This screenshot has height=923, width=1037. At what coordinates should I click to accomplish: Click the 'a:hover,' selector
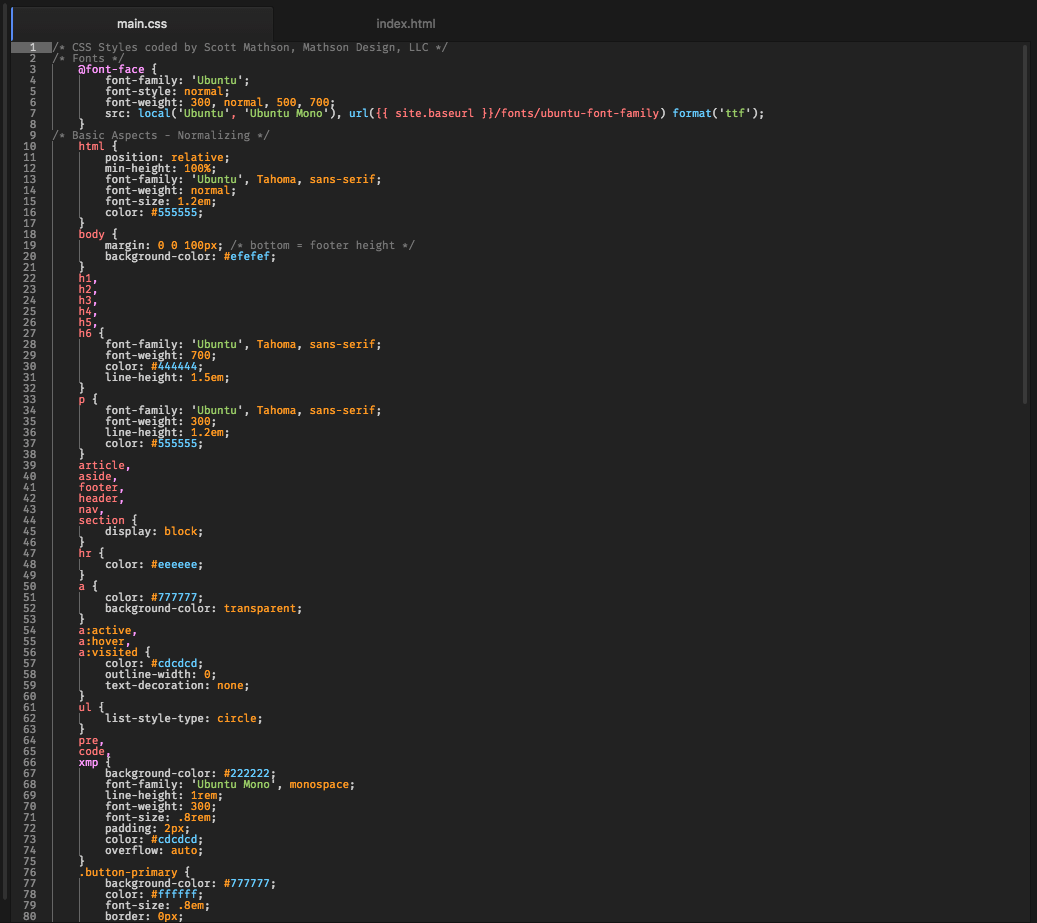coord(104,641)
